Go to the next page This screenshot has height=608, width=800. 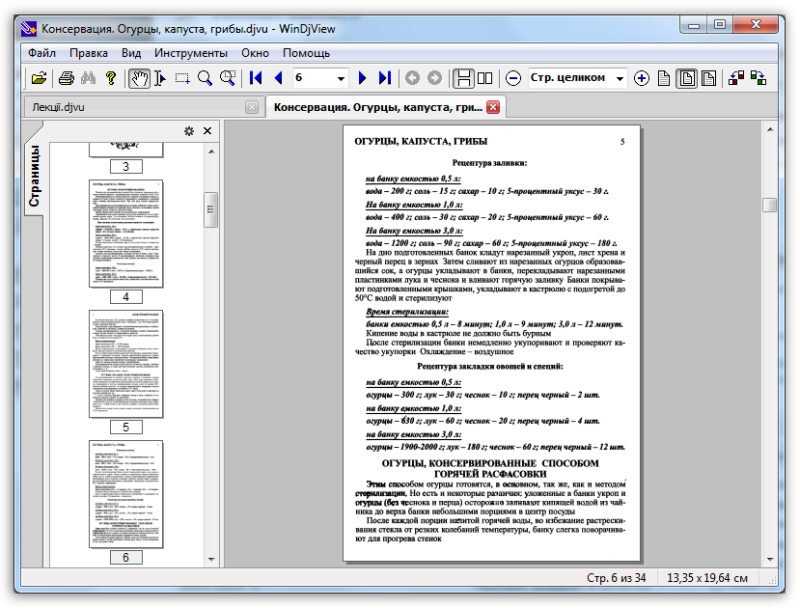[x=362, y=78]
